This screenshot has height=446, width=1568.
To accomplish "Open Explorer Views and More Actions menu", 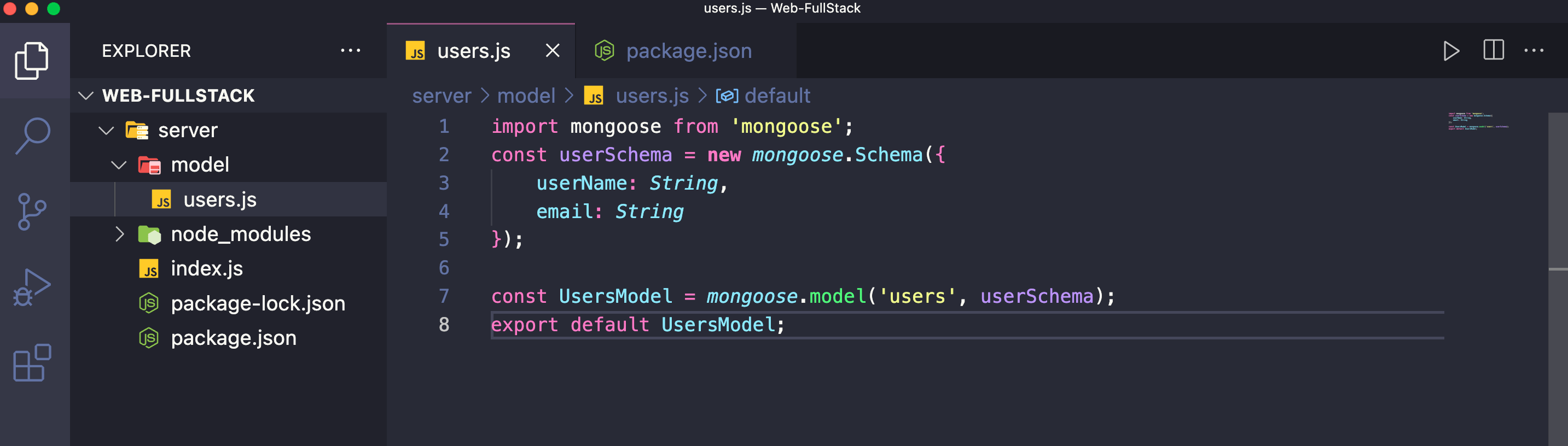I will pyautogui.click(x=350, y=50).
